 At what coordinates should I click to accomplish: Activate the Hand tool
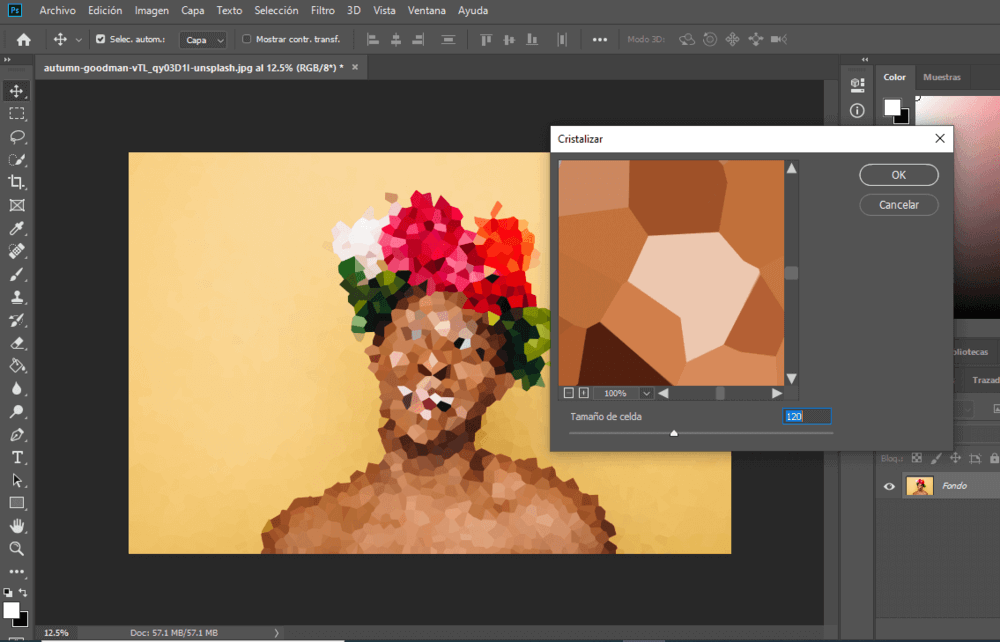(17, 526)
